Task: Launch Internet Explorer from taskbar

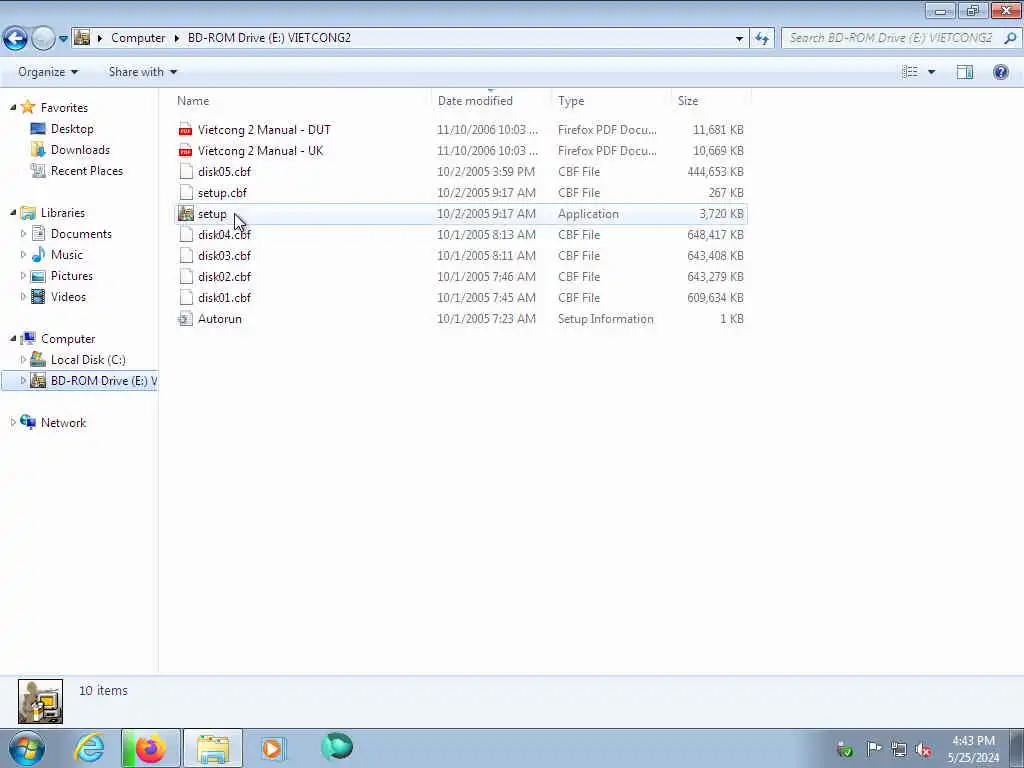Action: pyautogui.click(x=89, y=748)
